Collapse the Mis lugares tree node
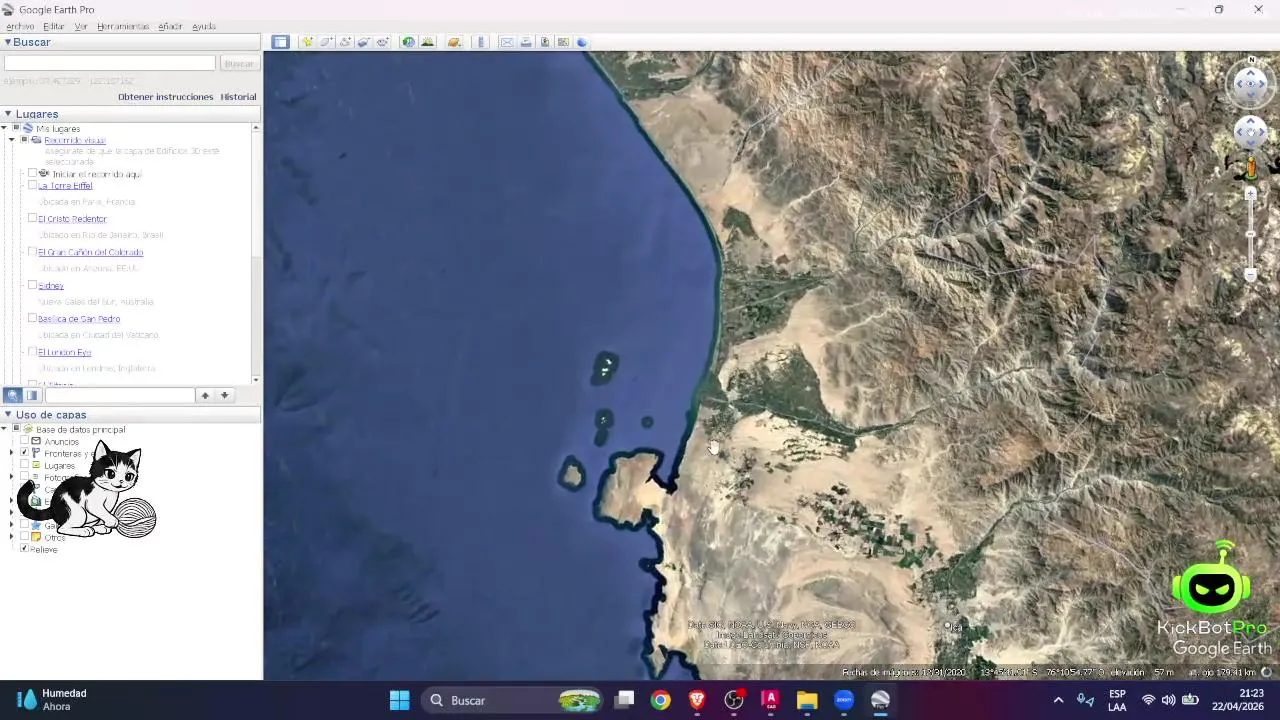Image resolution: width=1280 pixels, height=720 pixels. (x=4, y=128)
